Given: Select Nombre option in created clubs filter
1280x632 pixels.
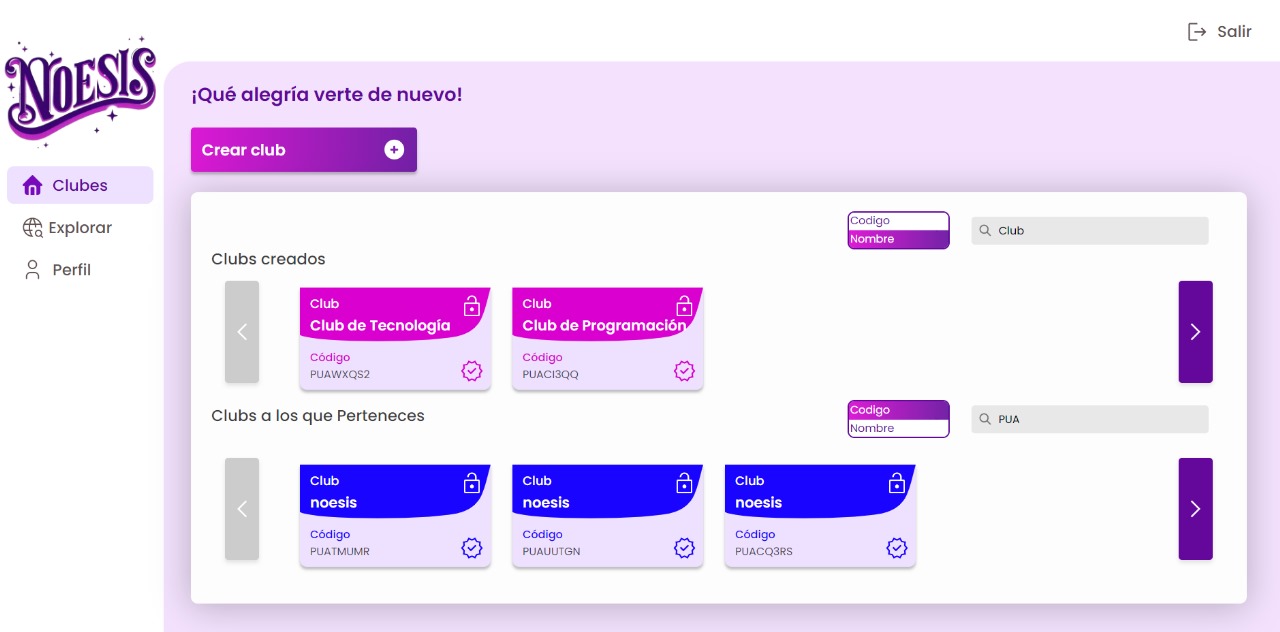Looking at the screenshot, I should point(898,239).
